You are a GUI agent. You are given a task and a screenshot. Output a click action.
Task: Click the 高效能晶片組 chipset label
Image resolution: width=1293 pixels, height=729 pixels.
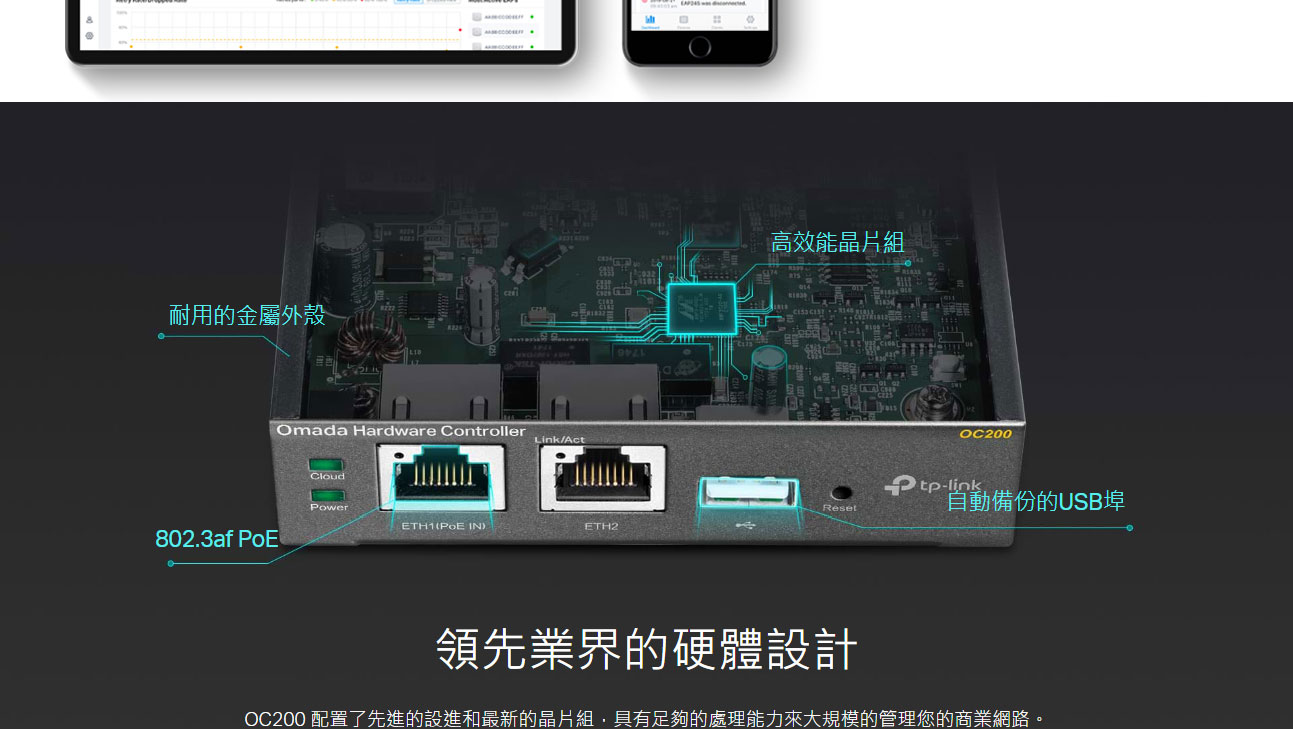(x=837, y=242)
